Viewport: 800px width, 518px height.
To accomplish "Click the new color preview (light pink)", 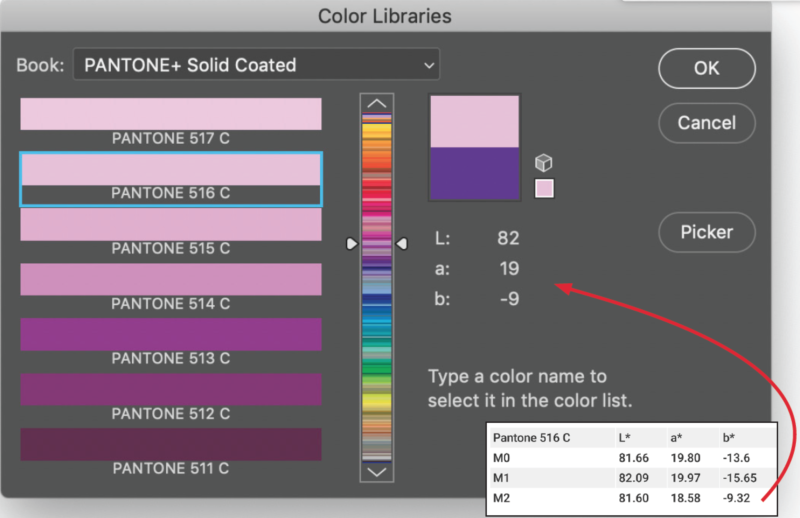I will click(x=474, y=122).
